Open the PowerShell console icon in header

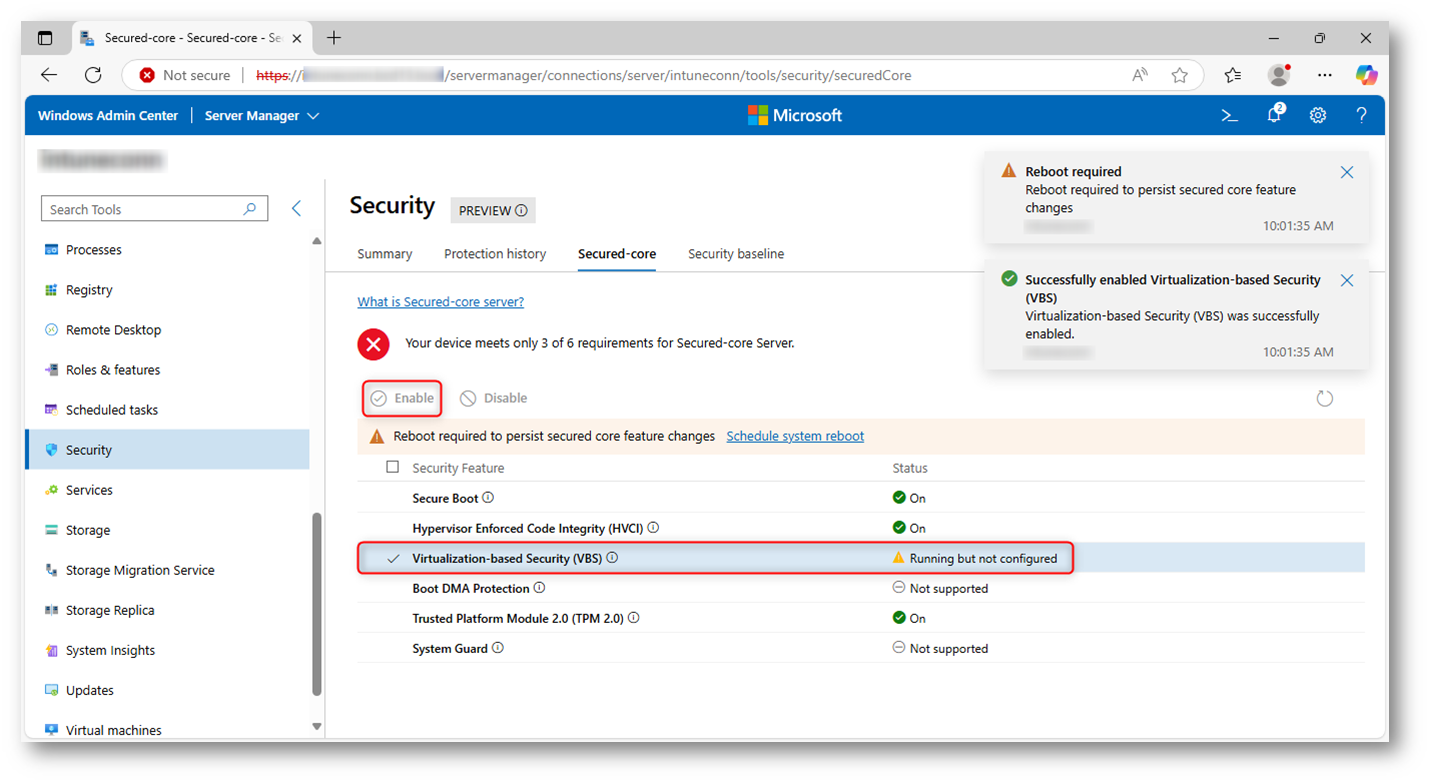pos(1230,115)
